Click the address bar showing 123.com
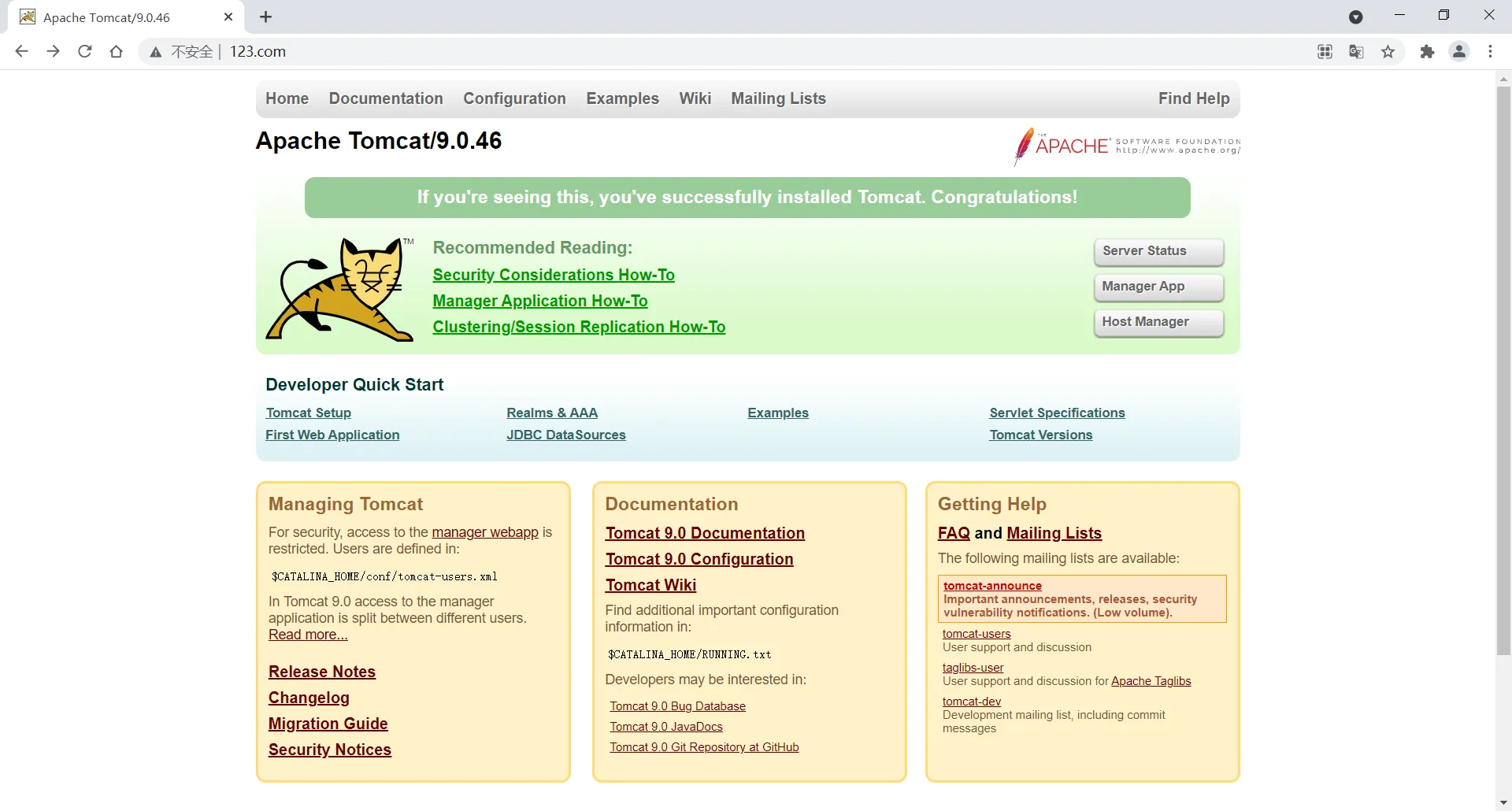This screenshot has height=811, width=1512. coord(709,52)
